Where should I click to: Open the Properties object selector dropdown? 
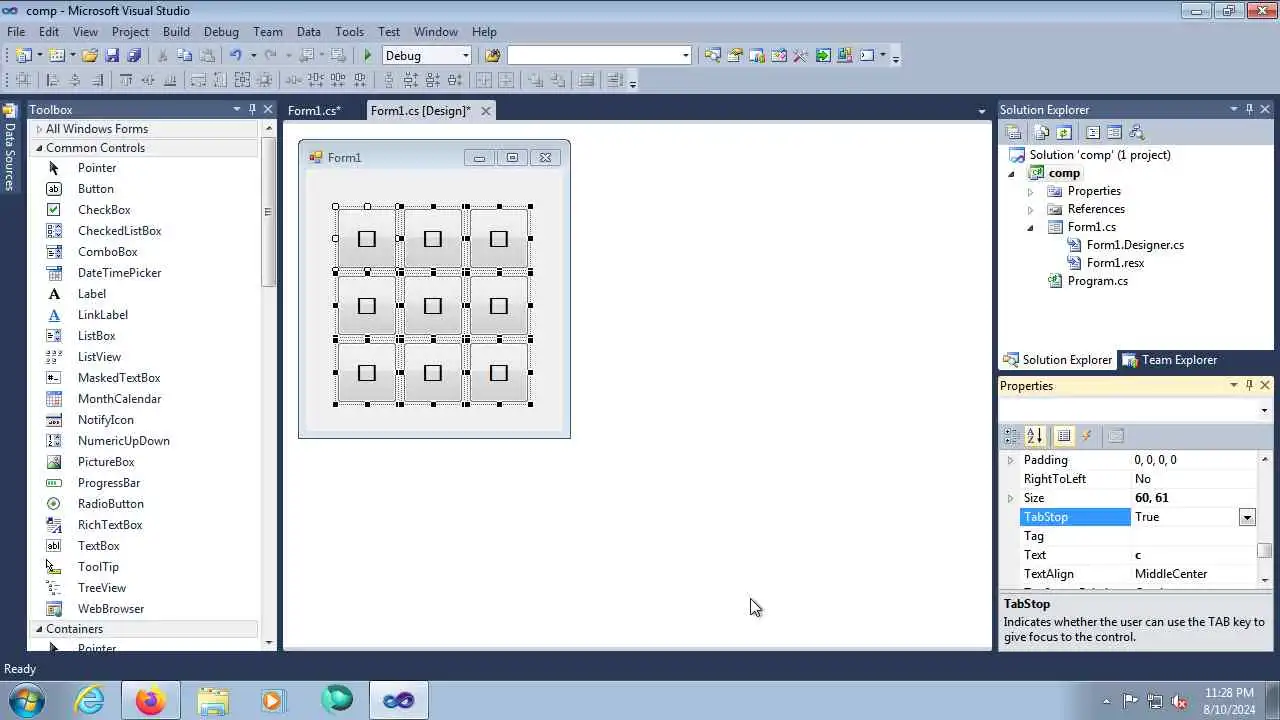coord(1264,410)
